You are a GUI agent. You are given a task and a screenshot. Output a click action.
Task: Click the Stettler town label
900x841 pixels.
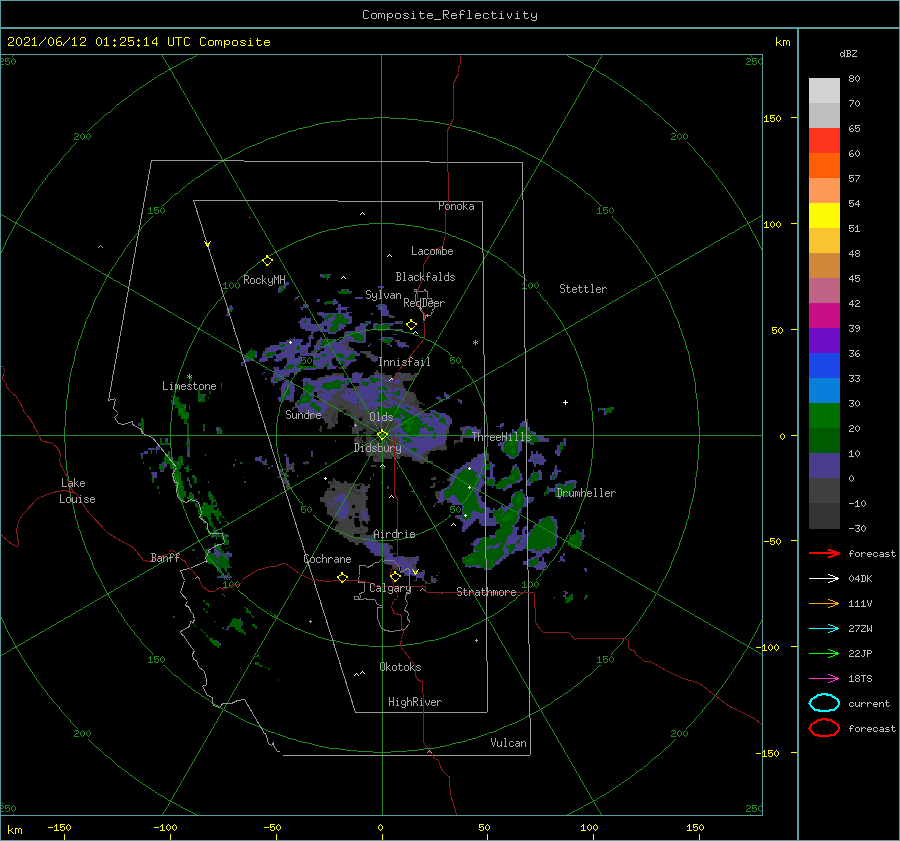(583, 289)
